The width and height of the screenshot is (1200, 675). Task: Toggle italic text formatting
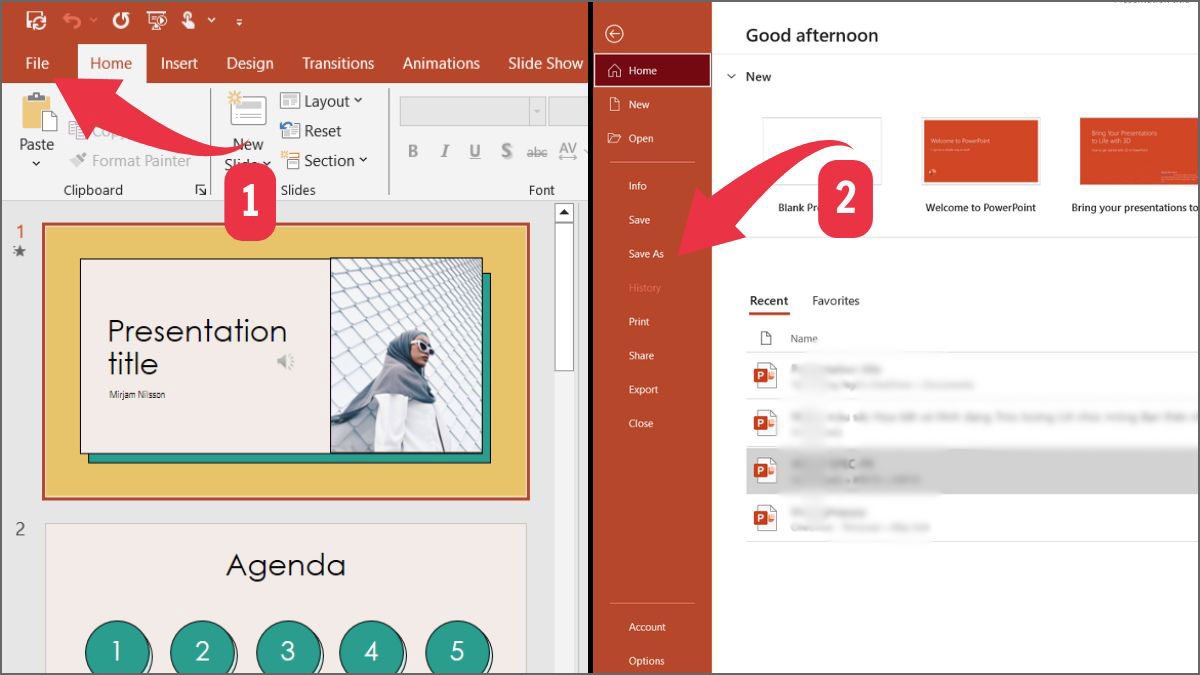pos(444,151)
